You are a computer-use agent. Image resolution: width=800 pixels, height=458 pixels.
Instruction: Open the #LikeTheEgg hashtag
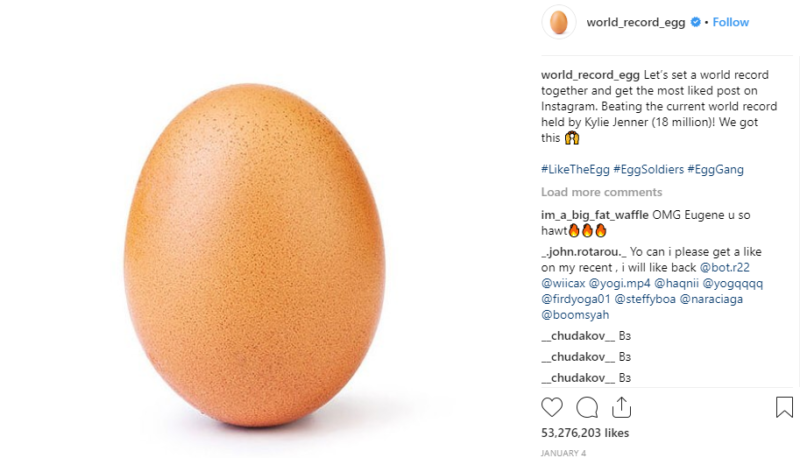pos(575,169)
